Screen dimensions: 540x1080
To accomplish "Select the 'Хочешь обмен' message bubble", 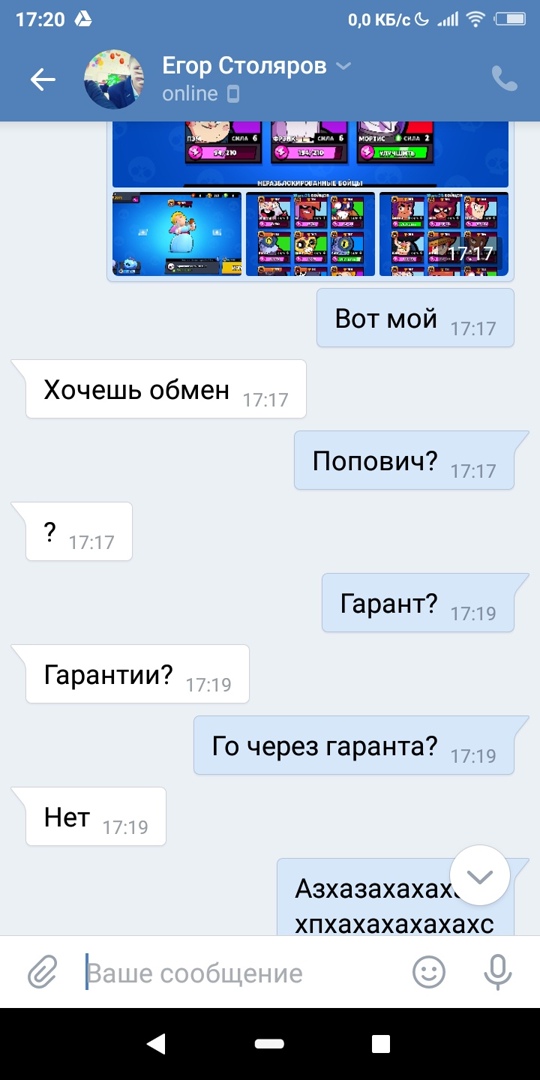I will click(166, 389).
